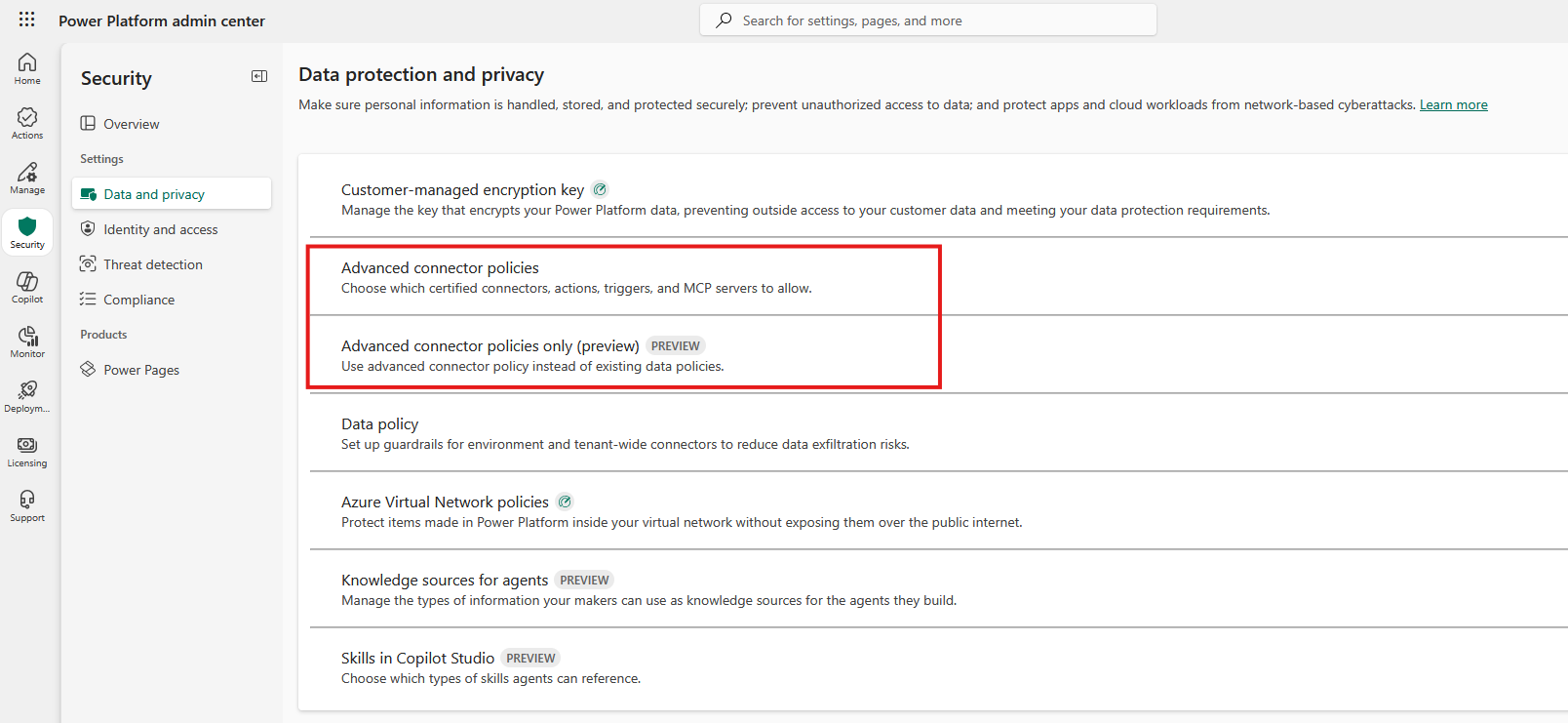Select the Security shield rail icon

(27, 232)
